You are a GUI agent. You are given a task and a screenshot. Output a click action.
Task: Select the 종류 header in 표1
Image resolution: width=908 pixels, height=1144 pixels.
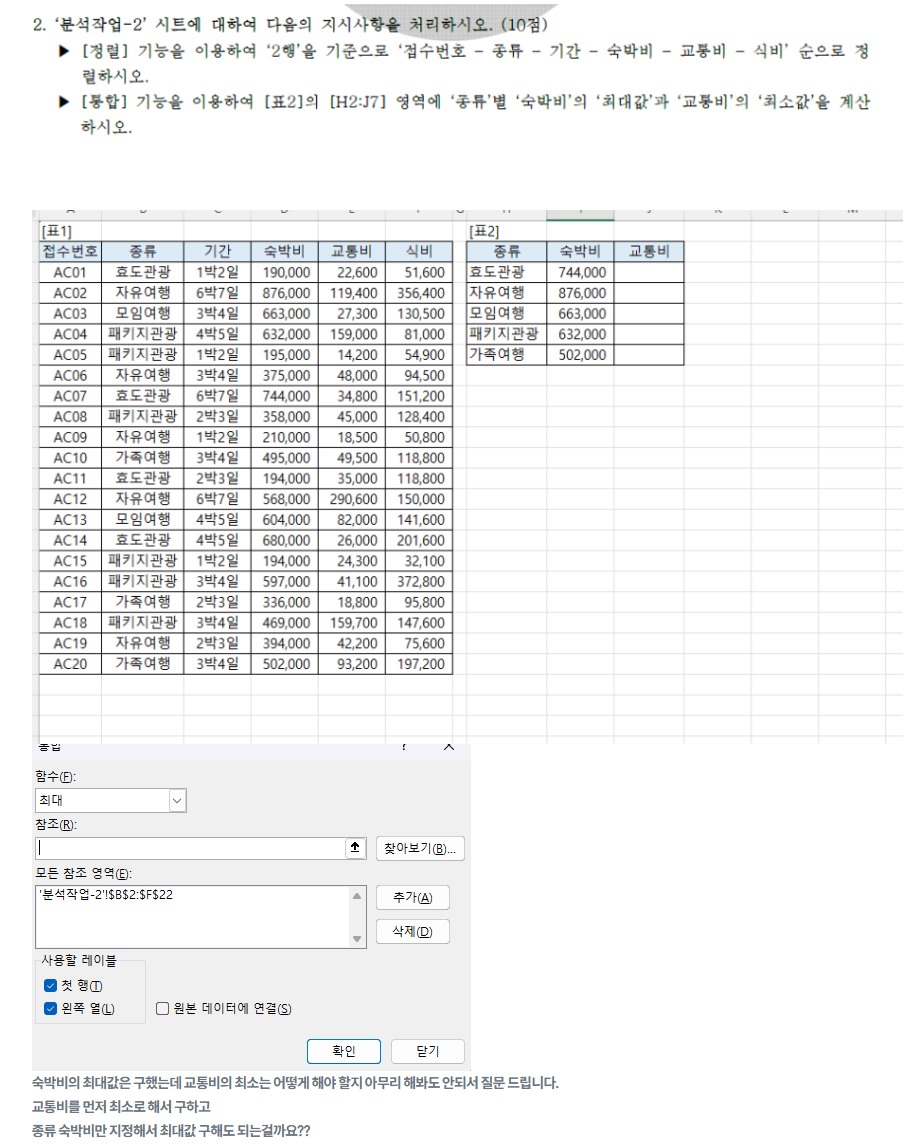(x=143, y=252)
